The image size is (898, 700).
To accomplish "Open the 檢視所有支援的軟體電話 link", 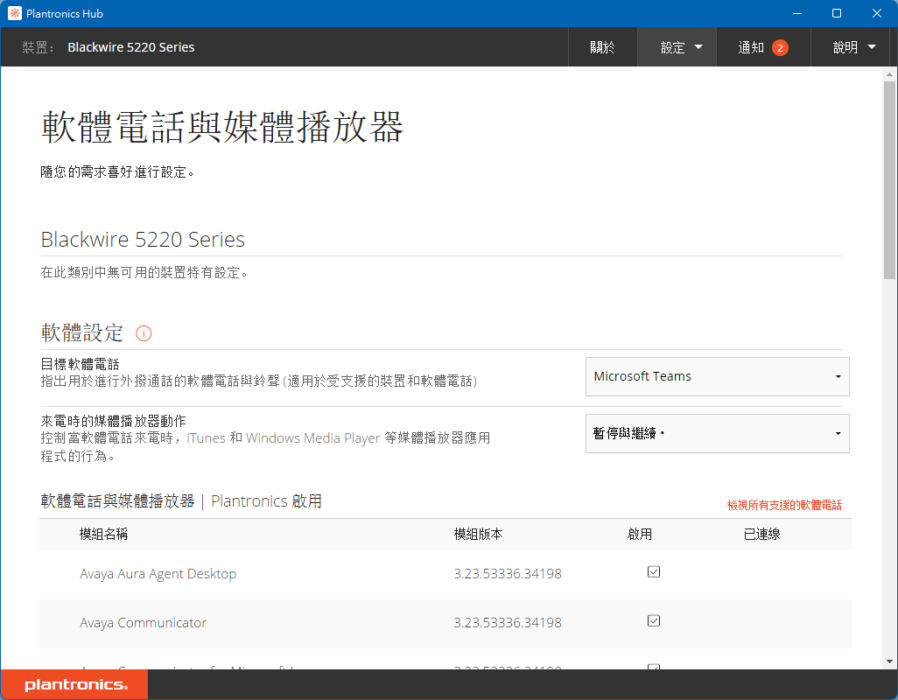I will point(784,505).
